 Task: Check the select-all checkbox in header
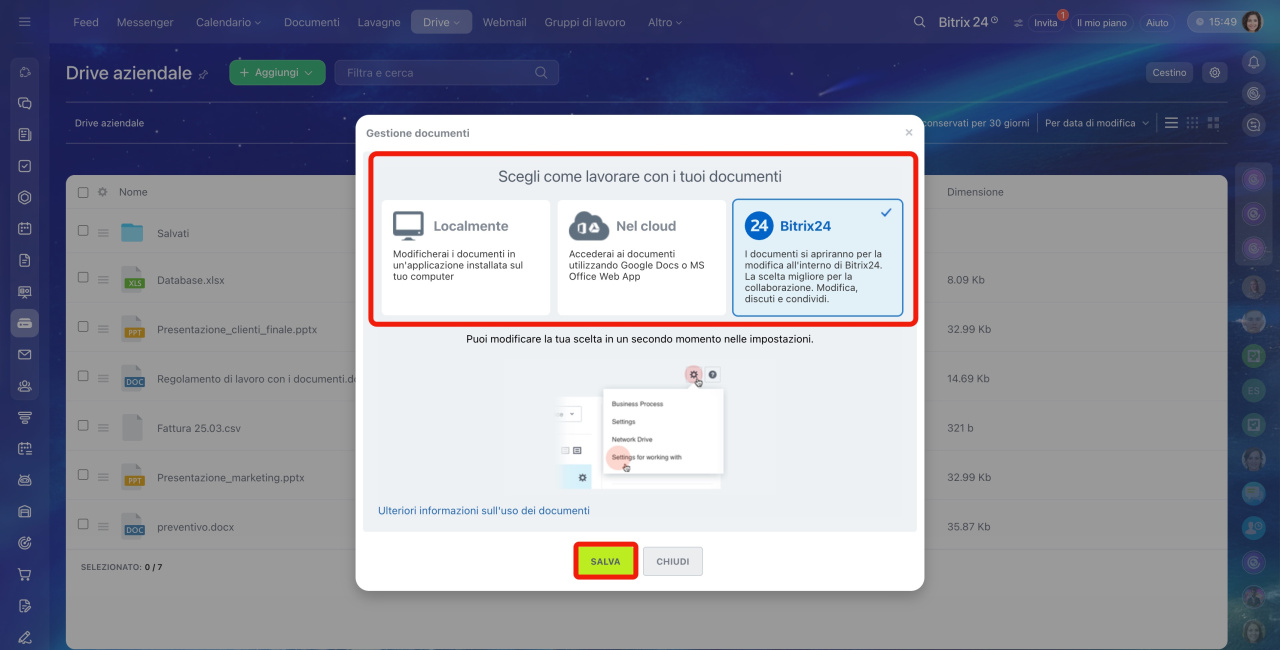point(83,192)
